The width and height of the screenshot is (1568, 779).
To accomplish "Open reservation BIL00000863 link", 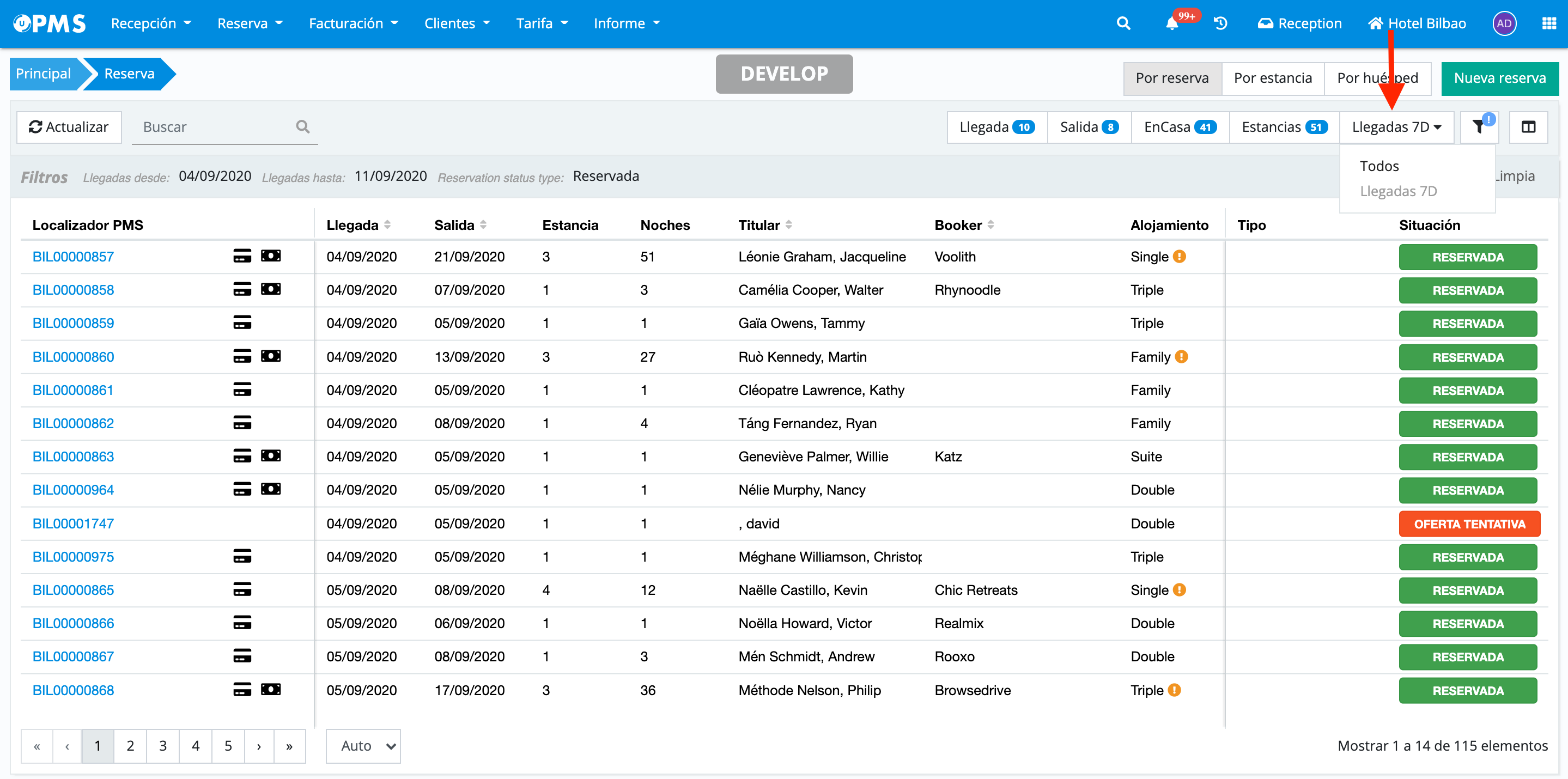I will (x=73, y=457).
